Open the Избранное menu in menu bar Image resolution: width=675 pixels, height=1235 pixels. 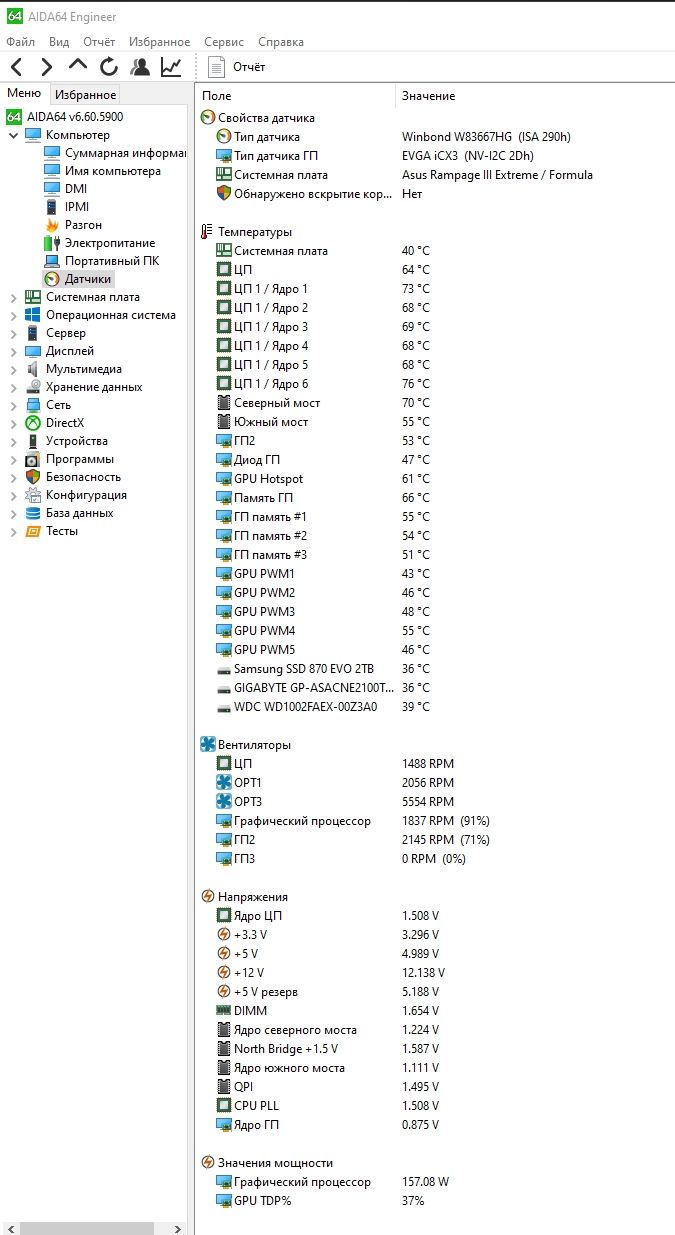pos(159,42)
